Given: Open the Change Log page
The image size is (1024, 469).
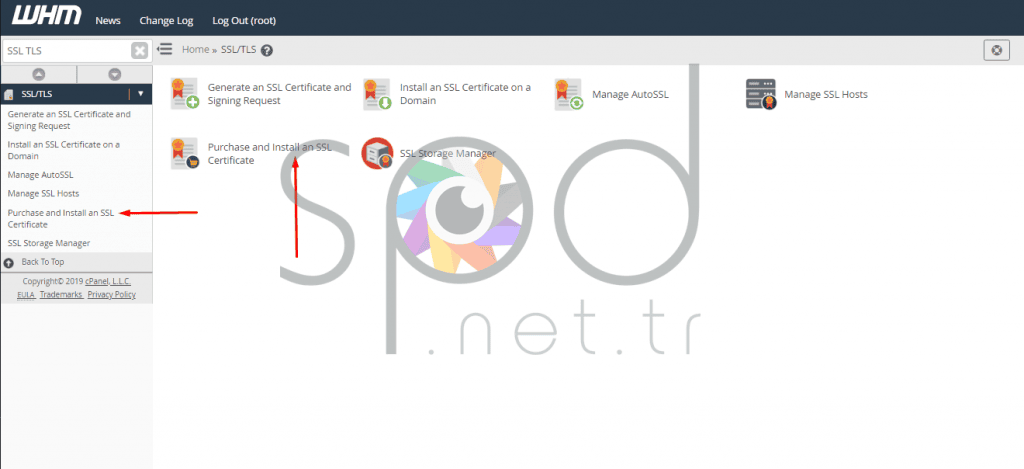Looking at the screenshot, I should (x=166, y=20).
